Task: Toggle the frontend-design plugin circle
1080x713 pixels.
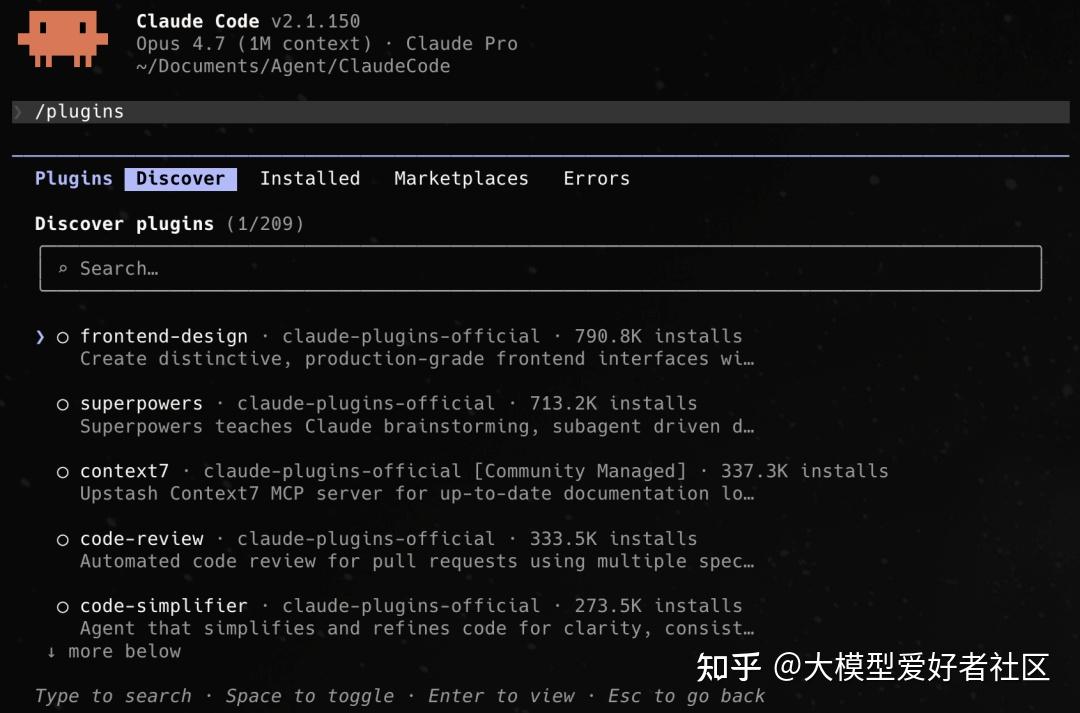Action: 63,338
